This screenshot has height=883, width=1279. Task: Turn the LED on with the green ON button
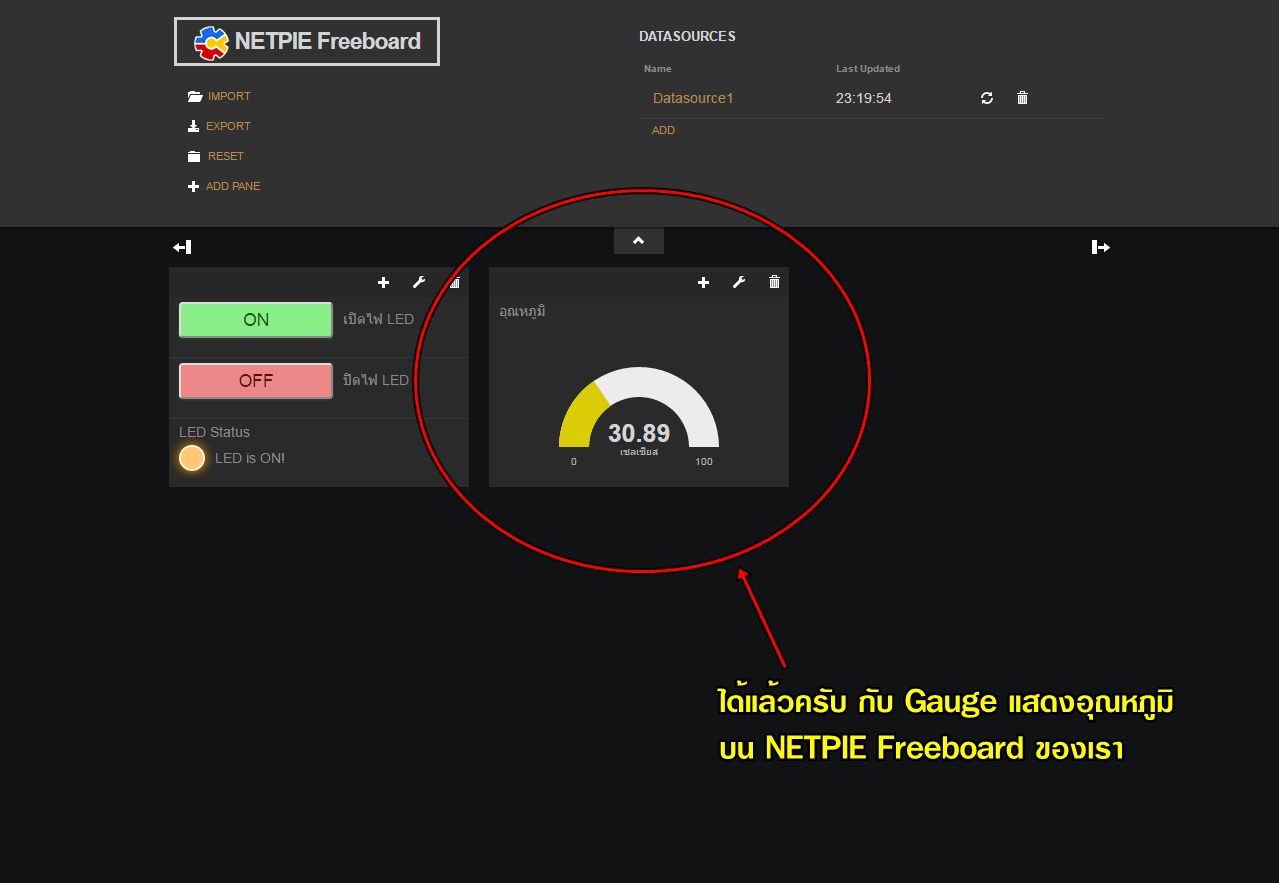(256, 320)
